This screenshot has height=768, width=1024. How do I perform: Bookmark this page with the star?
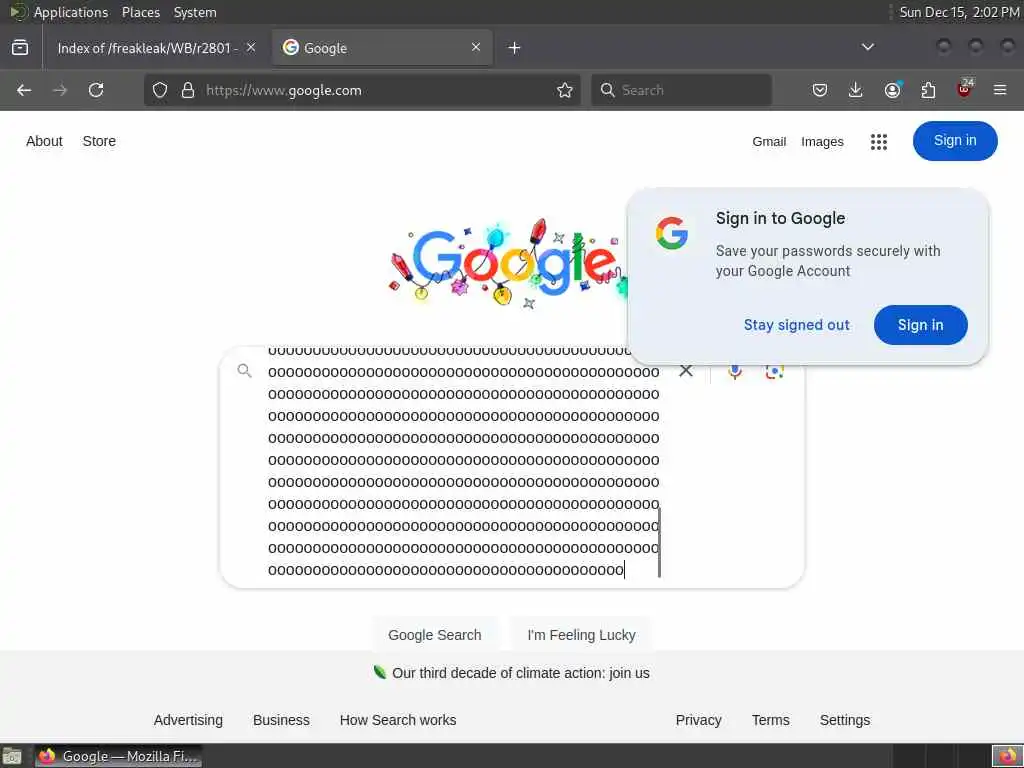coord(565,90)
